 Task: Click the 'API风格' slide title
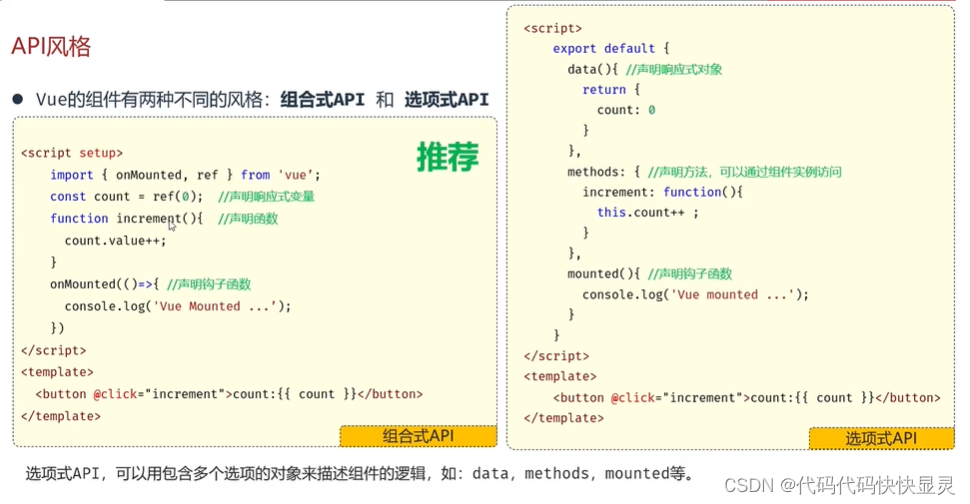[x=51, y=46]
